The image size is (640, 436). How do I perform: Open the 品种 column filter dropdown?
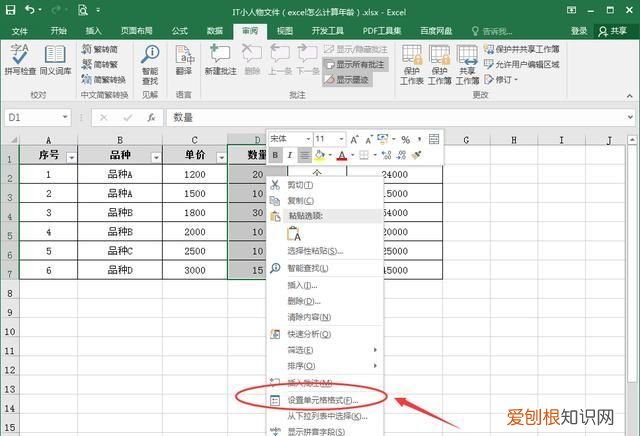coord(156,158)
